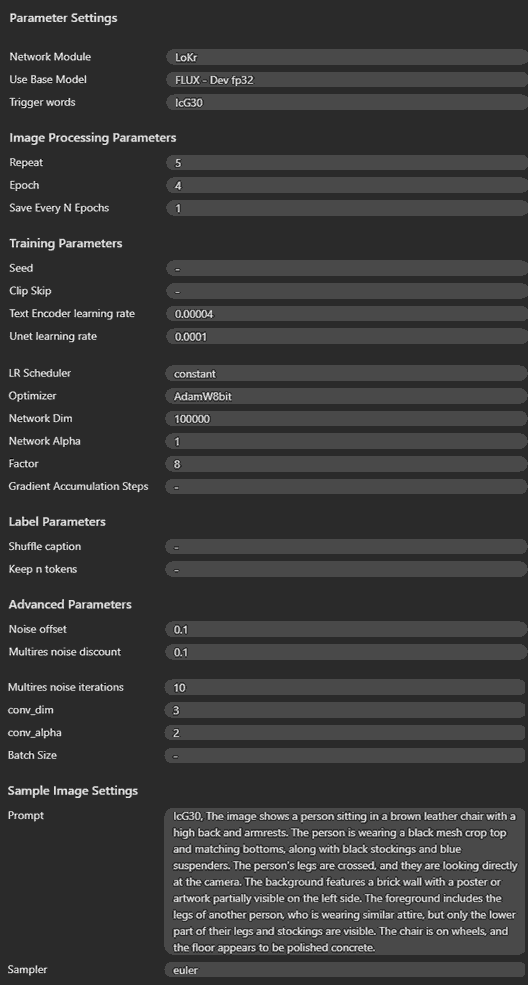This screenshot has height=985, width=528.
Task: Select the Network Dim value 100000
Action: click(347, 418)
